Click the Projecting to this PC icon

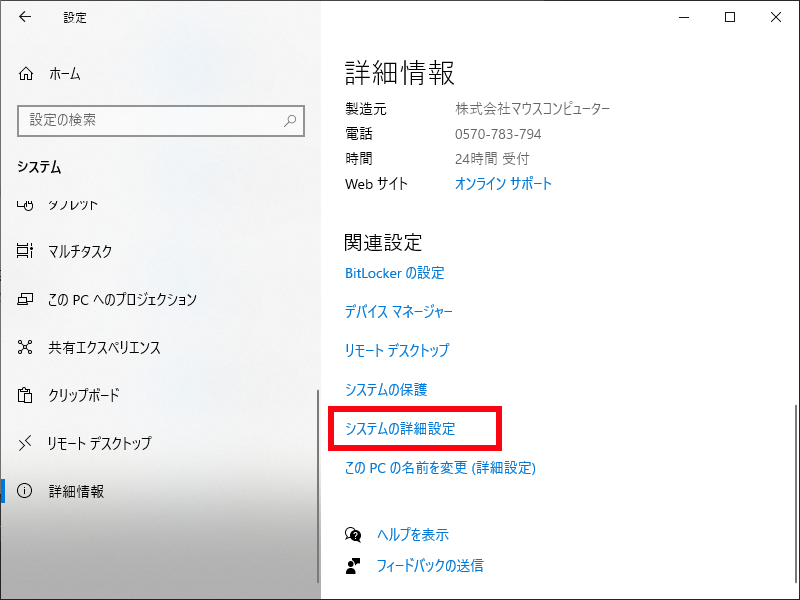click(27, 300)
